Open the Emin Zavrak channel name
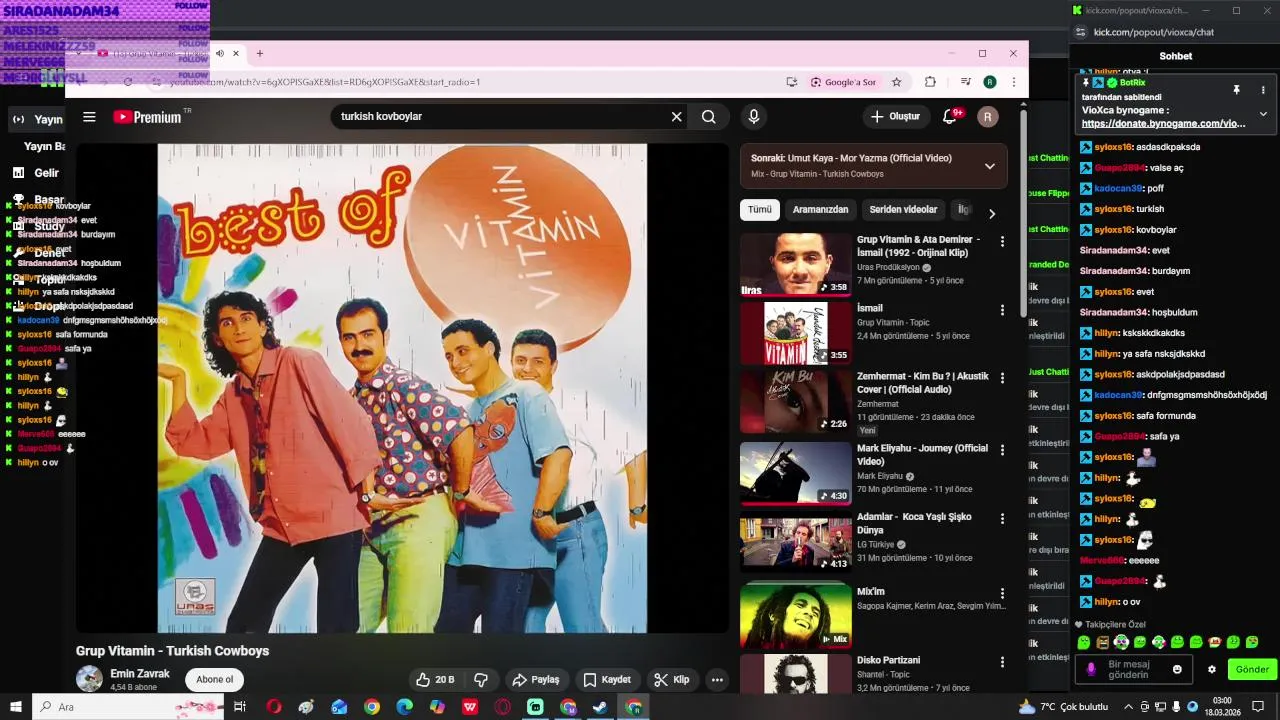This screenshot has width=1280, height=720. (x=140, y=674)
